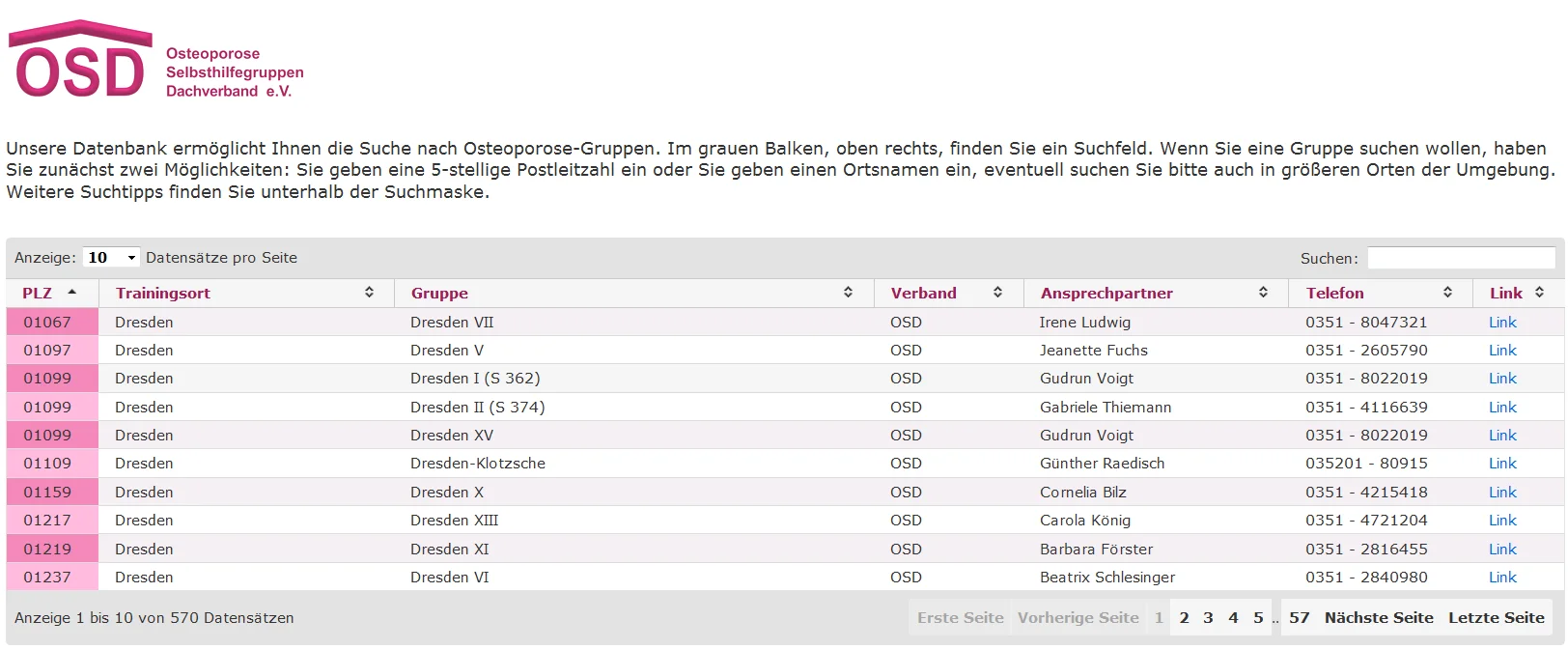Click Telefon column sort arrows
1568x649 pixels.
click(1447, 292)
